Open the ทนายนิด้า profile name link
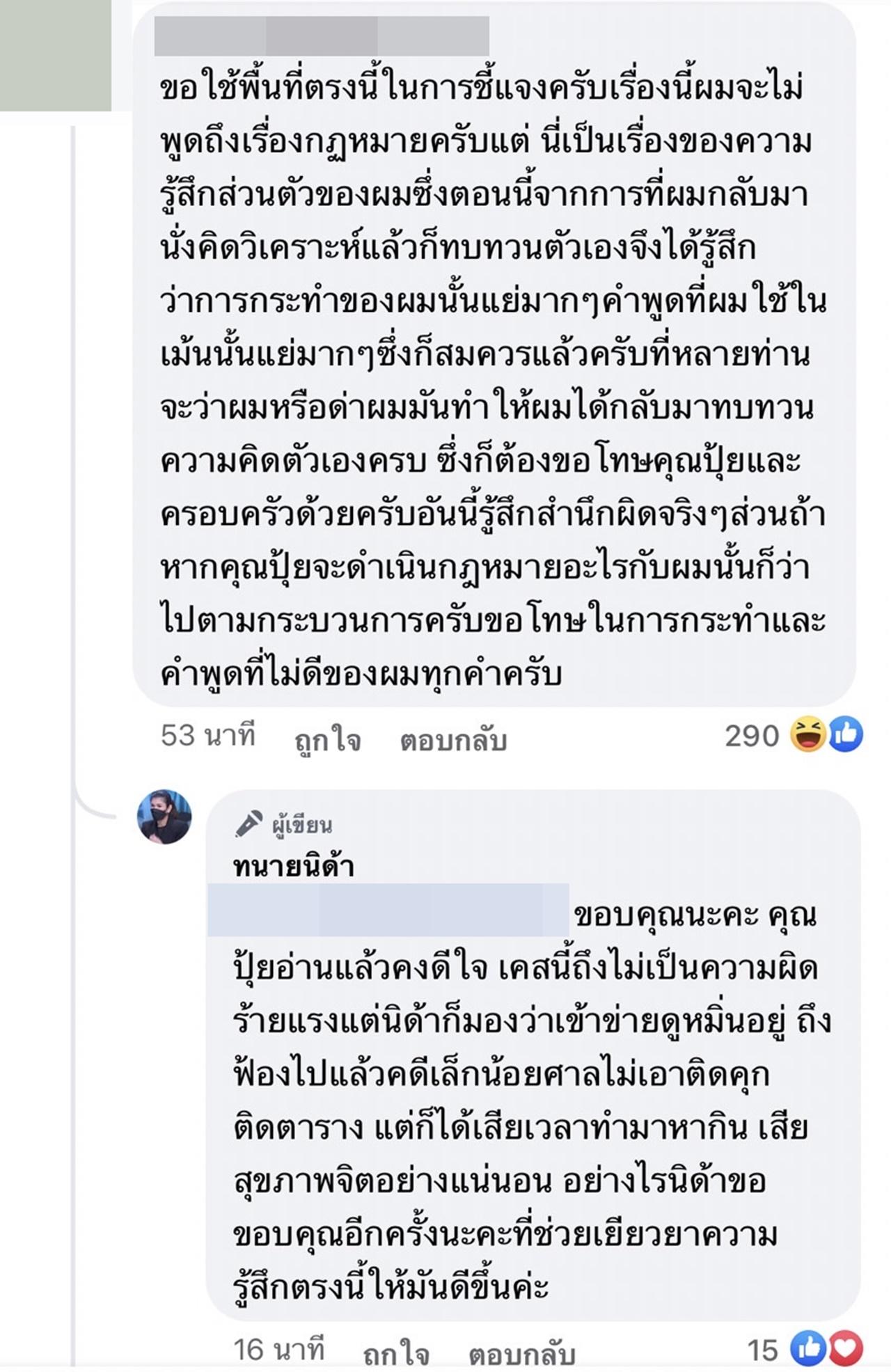Image resolution: width=891 pixels, height=1372 pixels. [294, 867]
